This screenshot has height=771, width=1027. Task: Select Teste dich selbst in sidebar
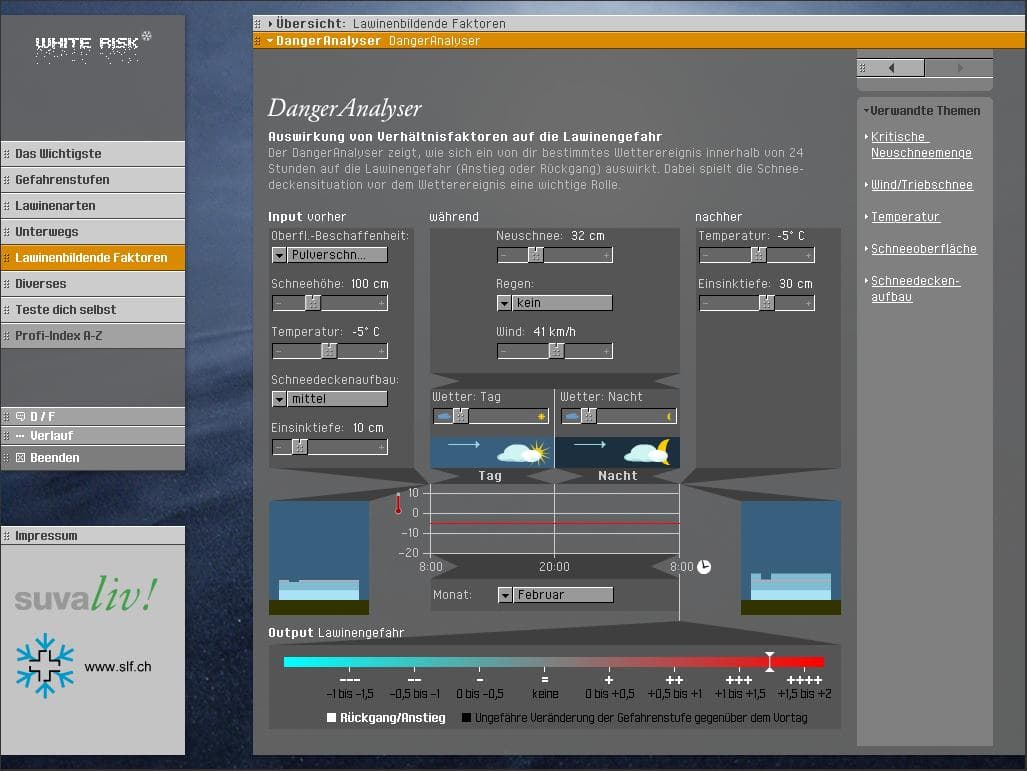pos(92,310)
